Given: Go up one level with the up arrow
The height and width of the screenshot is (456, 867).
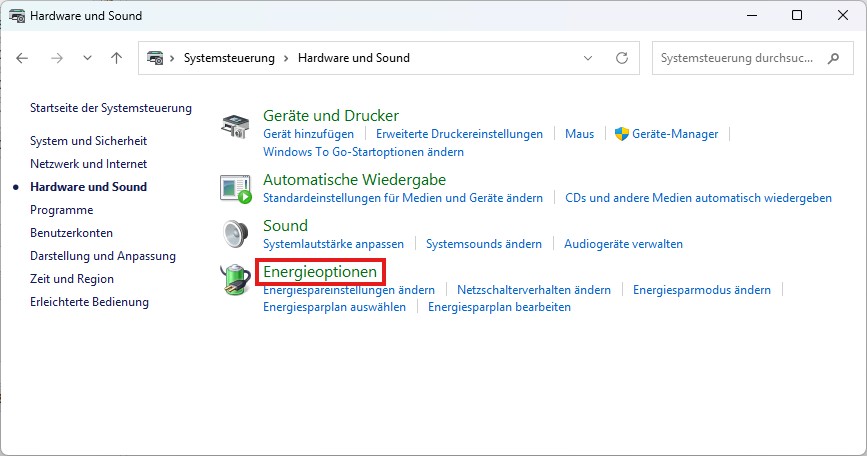Looking at the screenshot, I should coord(116,58).
